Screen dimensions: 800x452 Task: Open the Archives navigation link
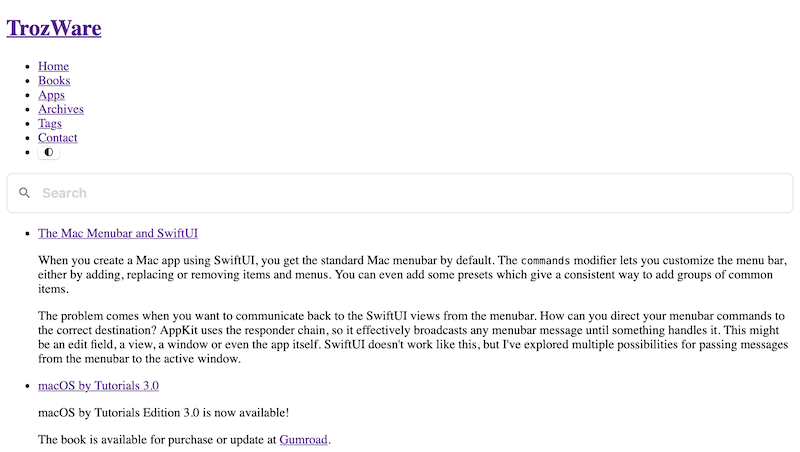point(61,109)
